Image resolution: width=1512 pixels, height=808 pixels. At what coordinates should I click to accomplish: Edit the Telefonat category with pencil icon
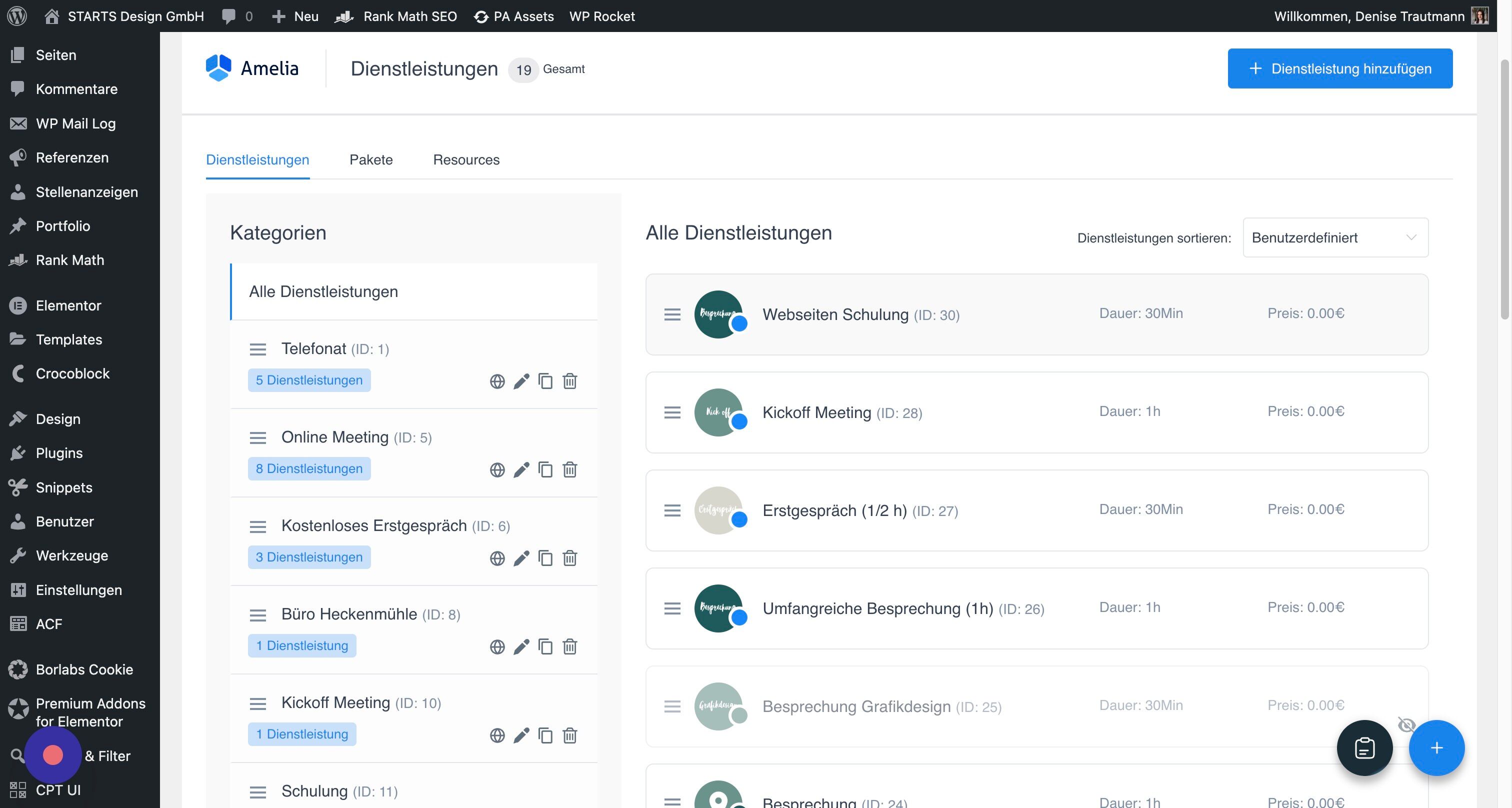[521, 381]
